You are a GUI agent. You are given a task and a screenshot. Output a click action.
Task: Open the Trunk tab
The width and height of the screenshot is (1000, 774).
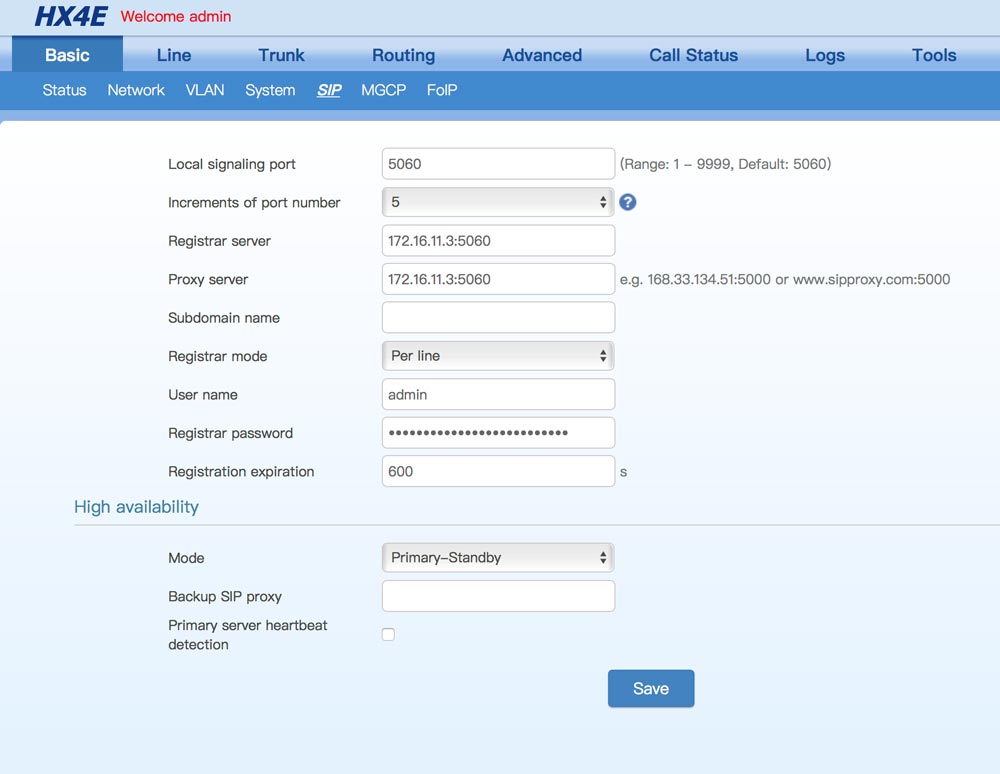click(281, 55)
